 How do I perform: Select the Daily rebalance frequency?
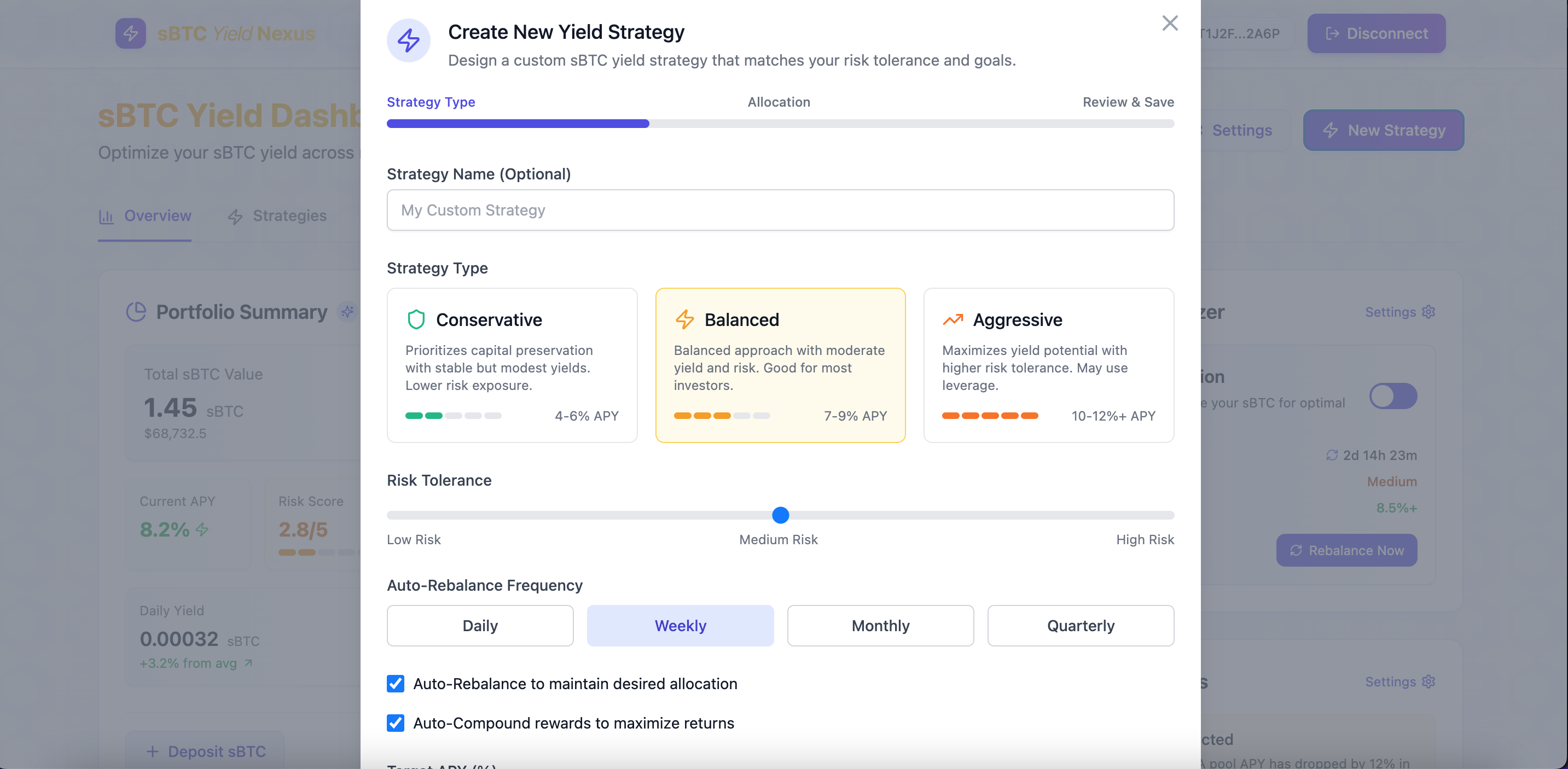click(480, 625)
